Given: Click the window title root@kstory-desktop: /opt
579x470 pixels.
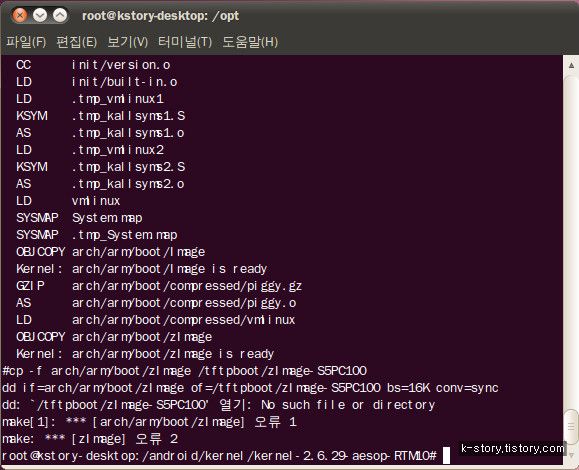Looking at the screenshot, I should (160, 16).
